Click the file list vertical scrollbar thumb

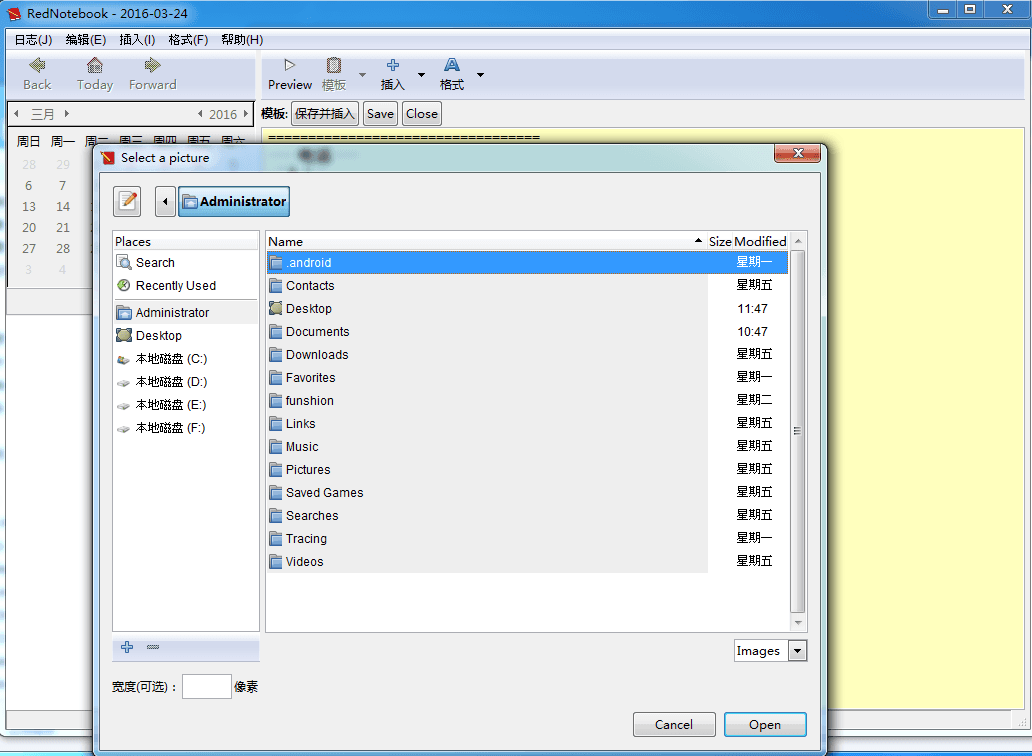(x=798, y=432)
